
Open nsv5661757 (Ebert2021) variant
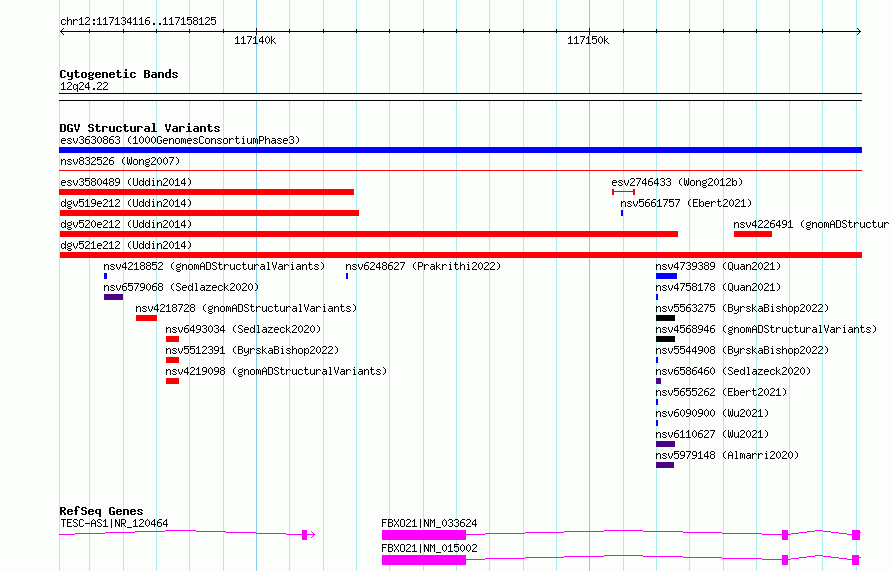click(686, 203)
